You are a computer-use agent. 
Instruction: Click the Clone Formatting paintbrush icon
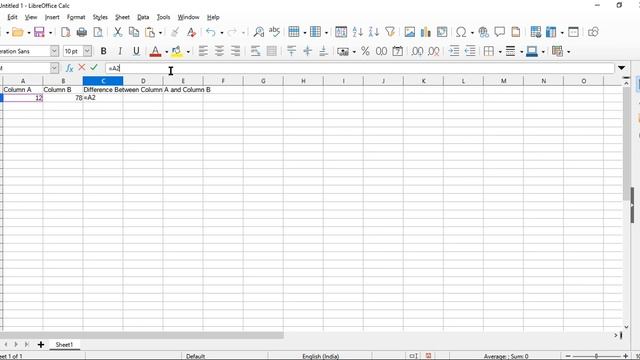tap(175, 32)
